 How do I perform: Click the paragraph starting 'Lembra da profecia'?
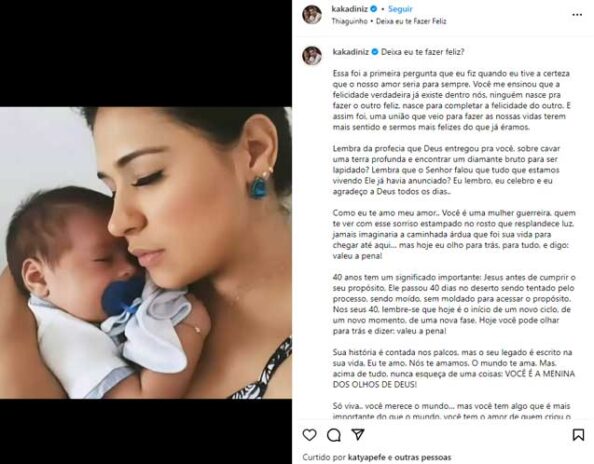coord(446,170)
